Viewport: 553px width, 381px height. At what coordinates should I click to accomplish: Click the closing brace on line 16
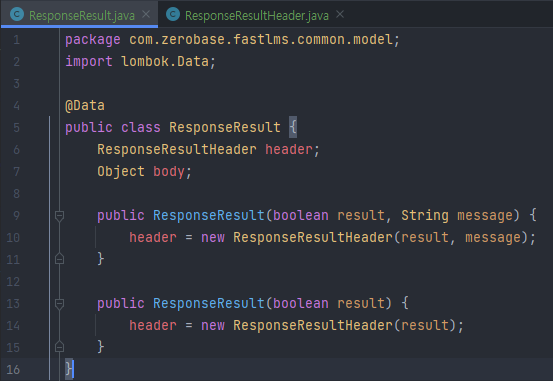pyautogui.click(x=69, y=369)
